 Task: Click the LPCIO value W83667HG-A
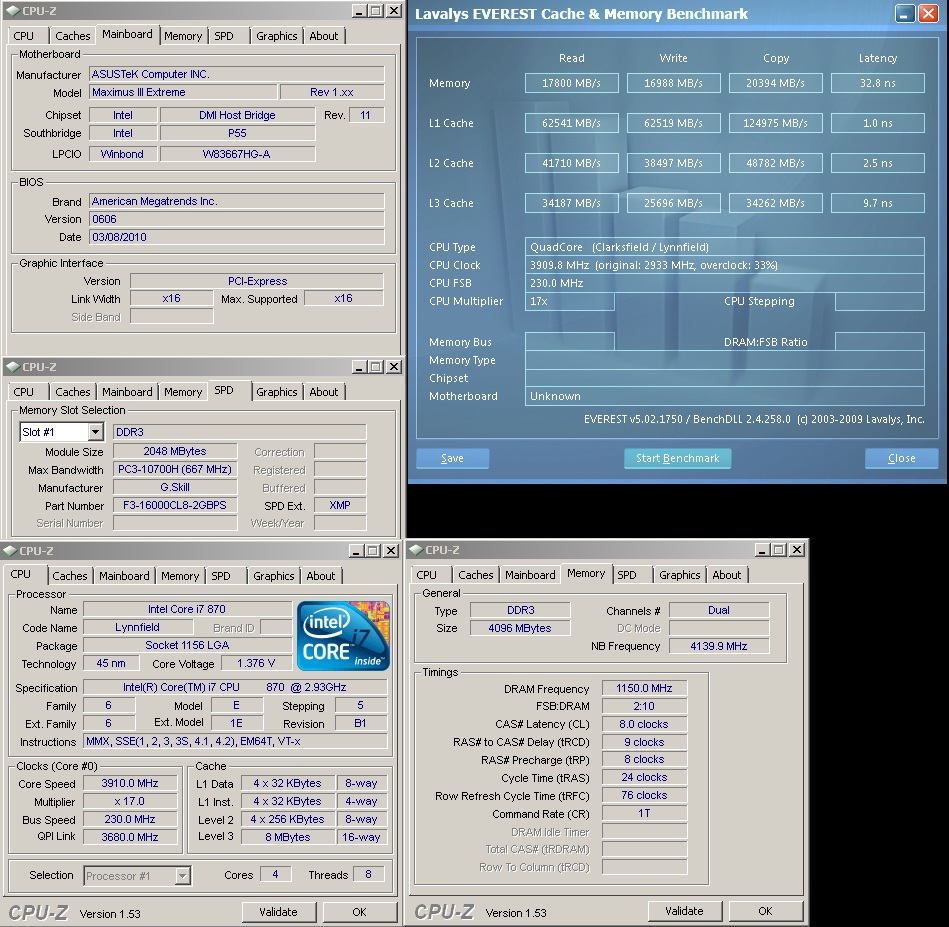[237, 154]
